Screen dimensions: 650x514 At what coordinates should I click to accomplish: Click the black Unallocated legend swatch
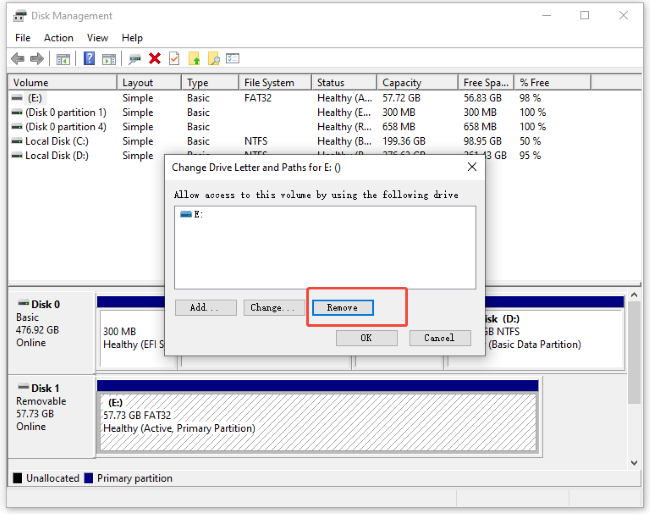[17, 478]
